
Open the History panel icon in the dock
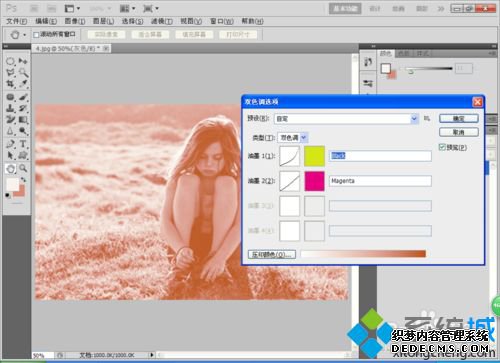[368, 62]
